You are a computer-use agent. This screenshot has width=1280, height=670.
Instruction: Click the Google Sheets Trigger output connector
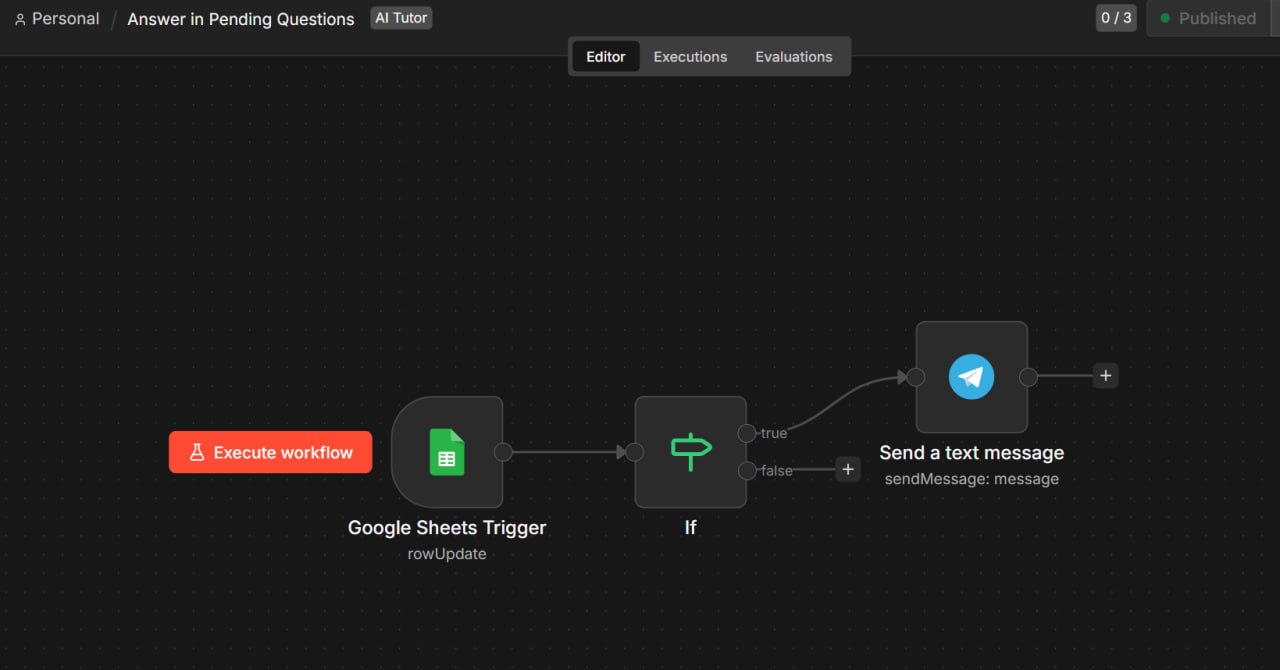[x=503, y=452]
